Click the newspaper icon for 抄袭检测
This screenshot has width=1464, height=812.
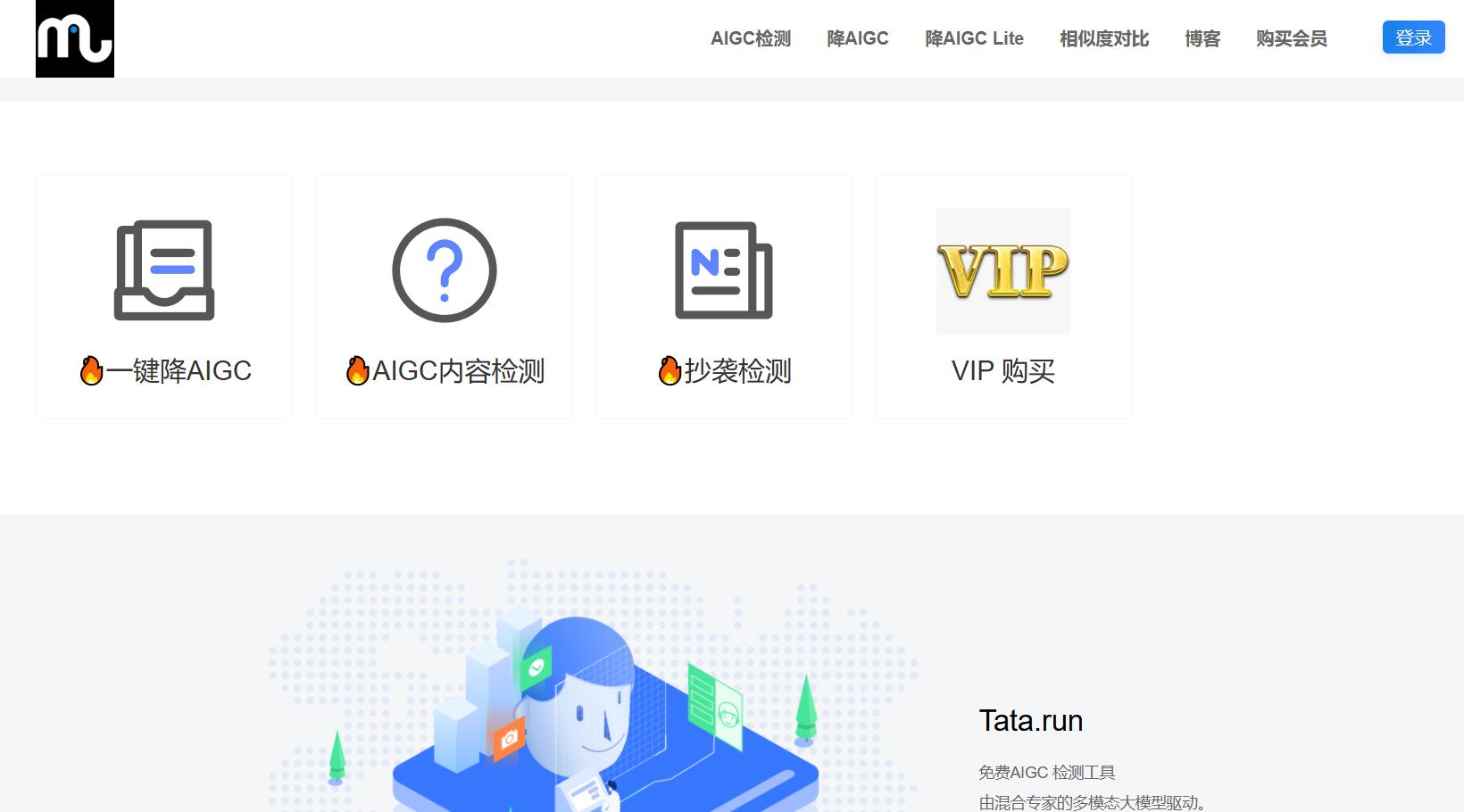[x=724, y=270]
